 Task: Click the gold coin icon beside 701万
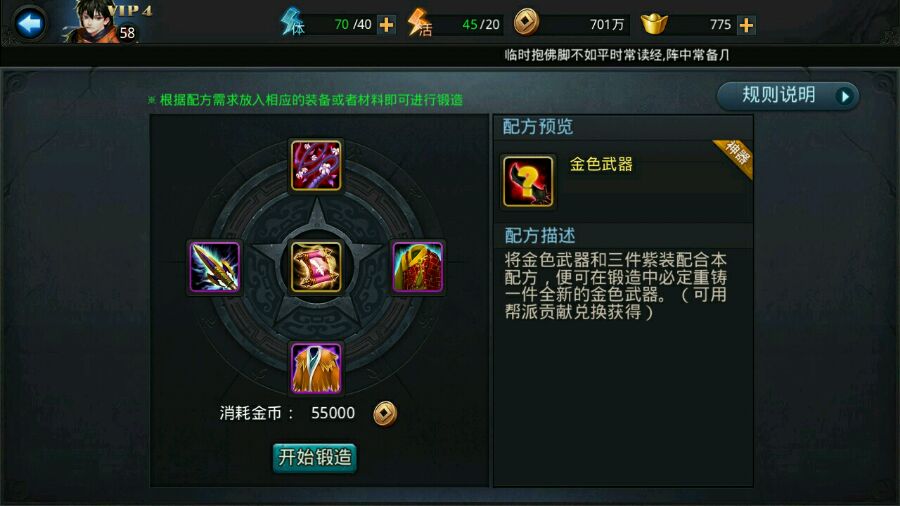click(x=526, y=23)
